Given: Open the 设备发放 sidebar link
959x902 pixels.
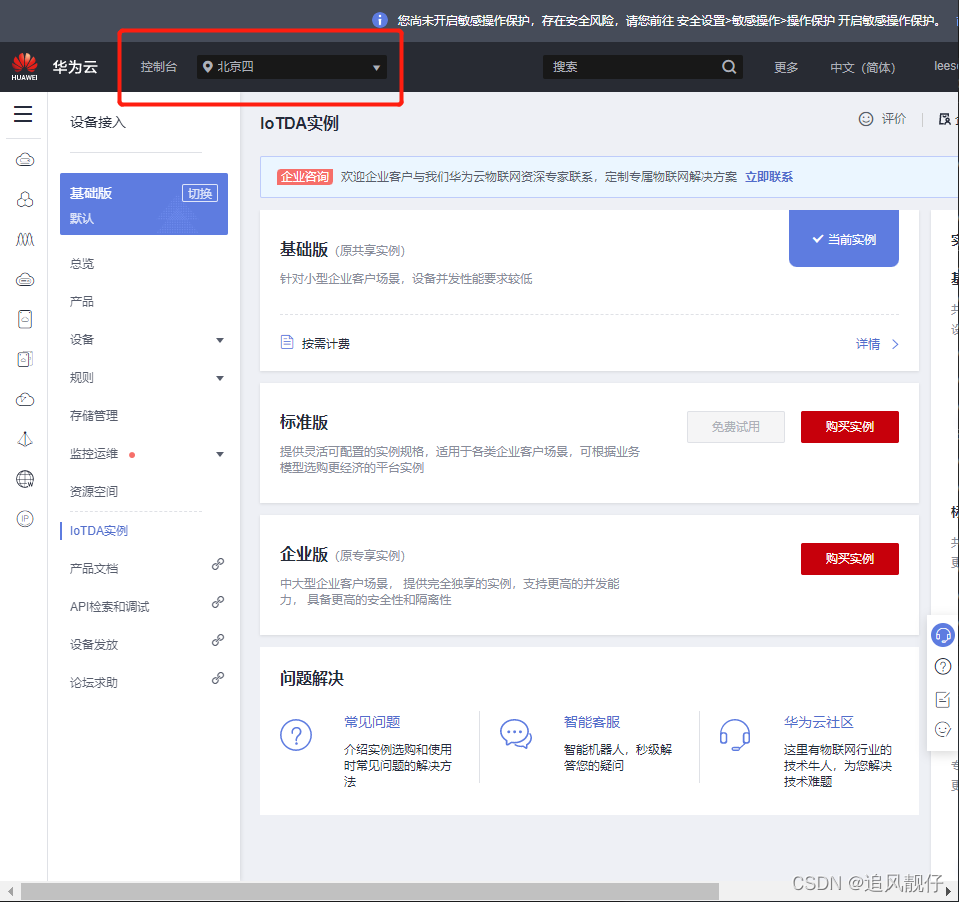Looking at the screenshot, I should (x=94, y=645).
